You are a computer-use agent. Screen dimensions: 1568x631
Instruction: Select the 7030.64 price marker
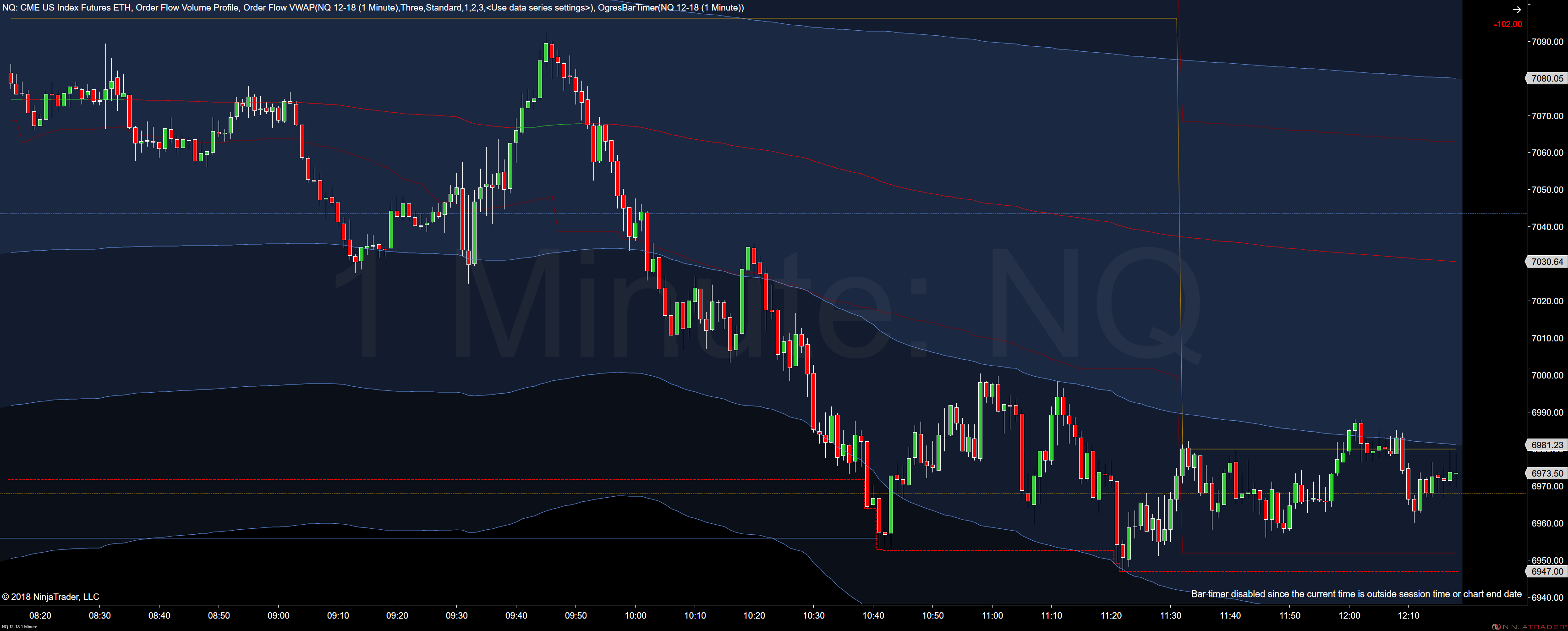pyautogui.click(x=1547, y=262)
